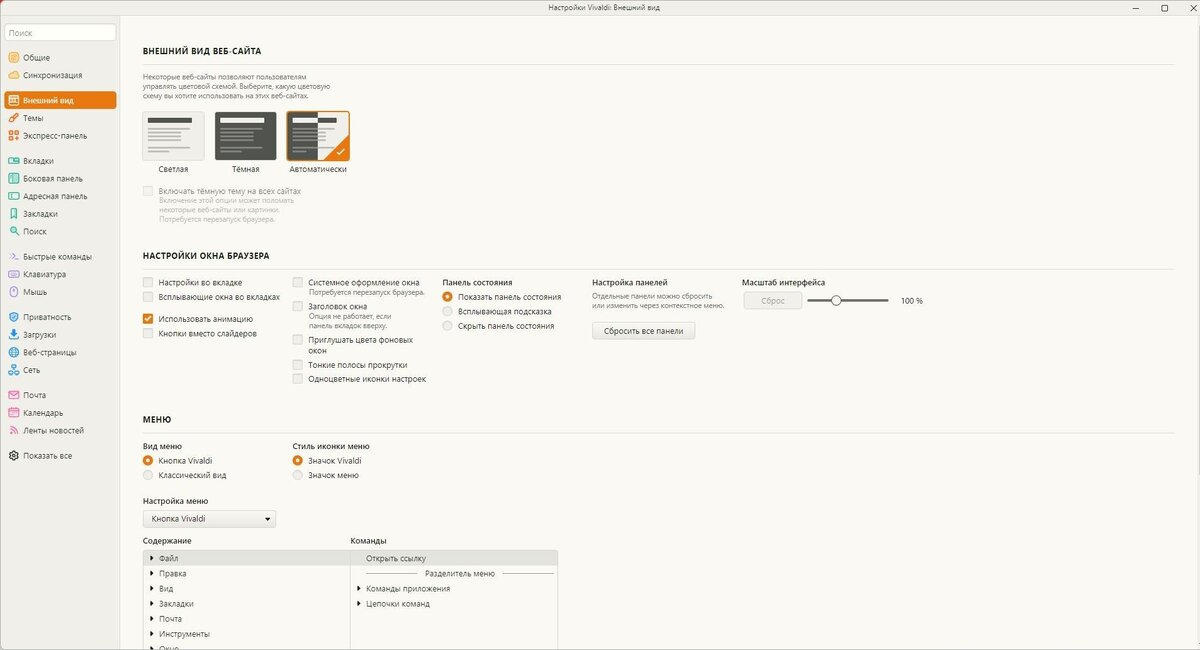Click the Адресная панель icon
This screenshot has width=1200, height=650.
pos(13,196)
